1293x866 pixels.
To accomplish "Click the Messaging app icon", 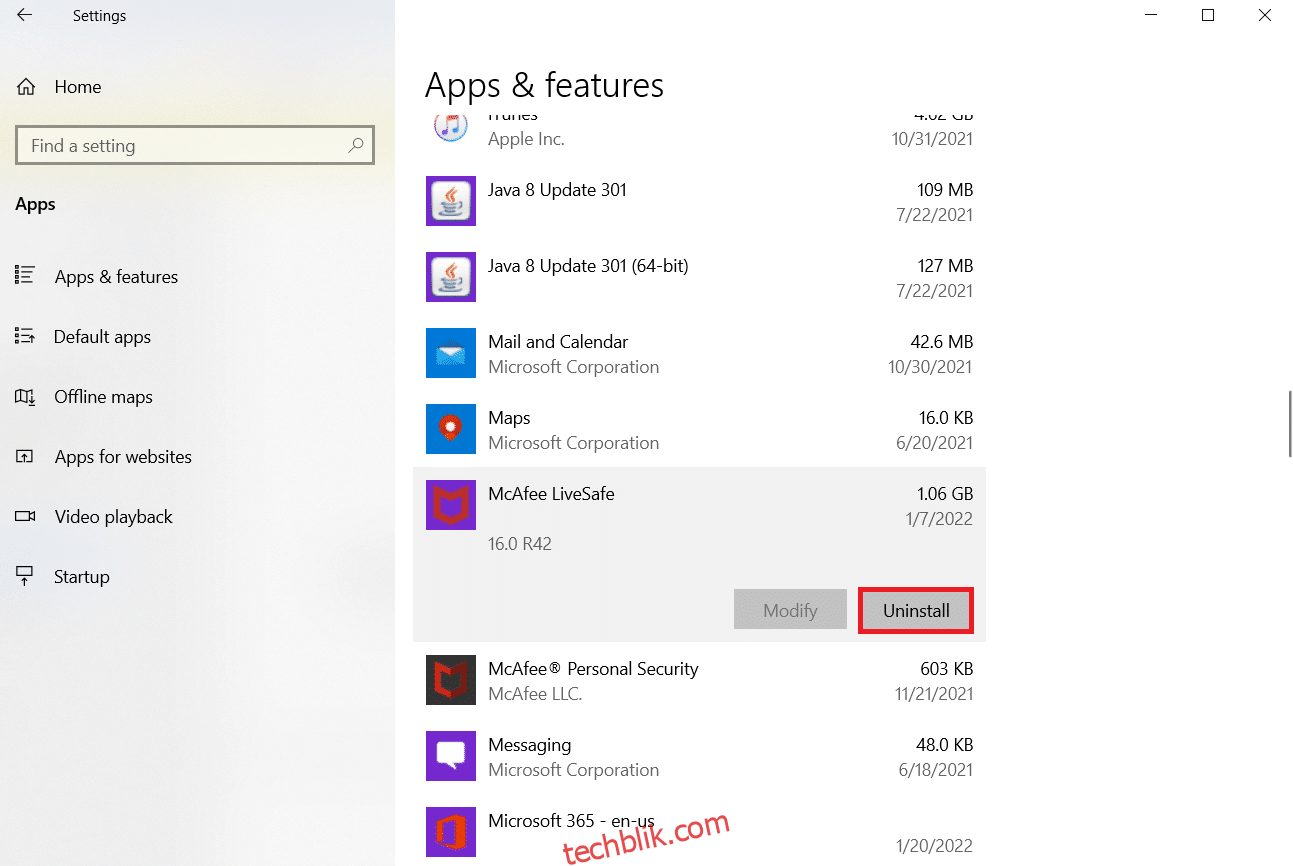I will 451,756.
